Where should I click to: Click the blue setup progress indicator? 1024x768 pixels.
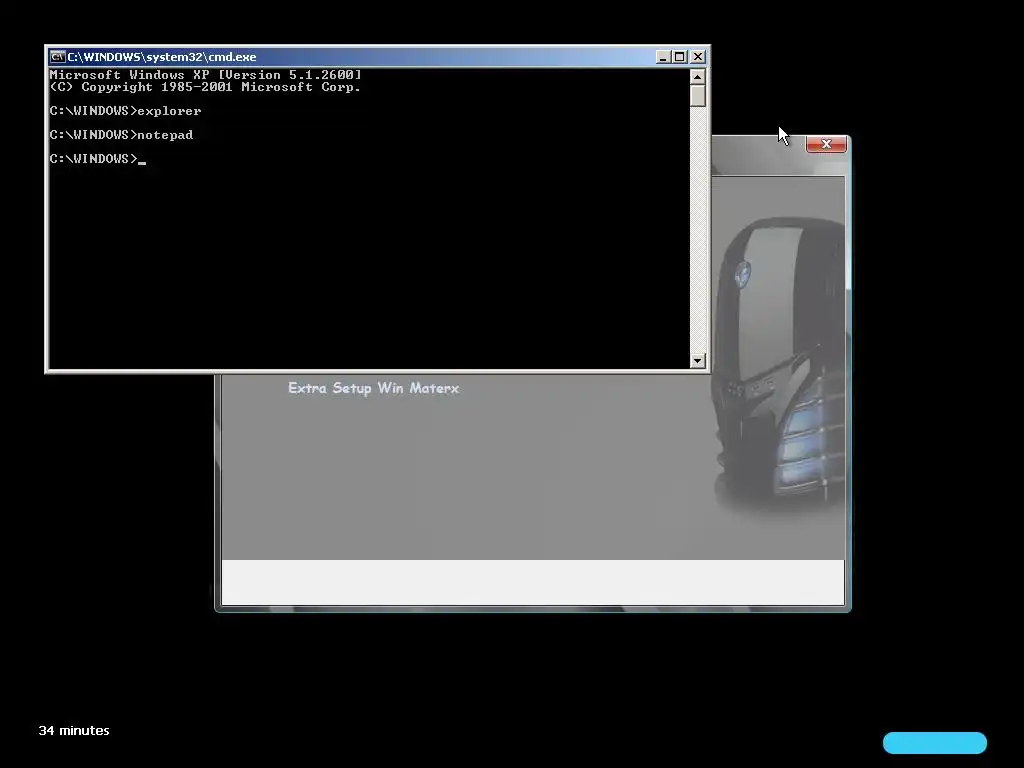[x=935, y=743]
